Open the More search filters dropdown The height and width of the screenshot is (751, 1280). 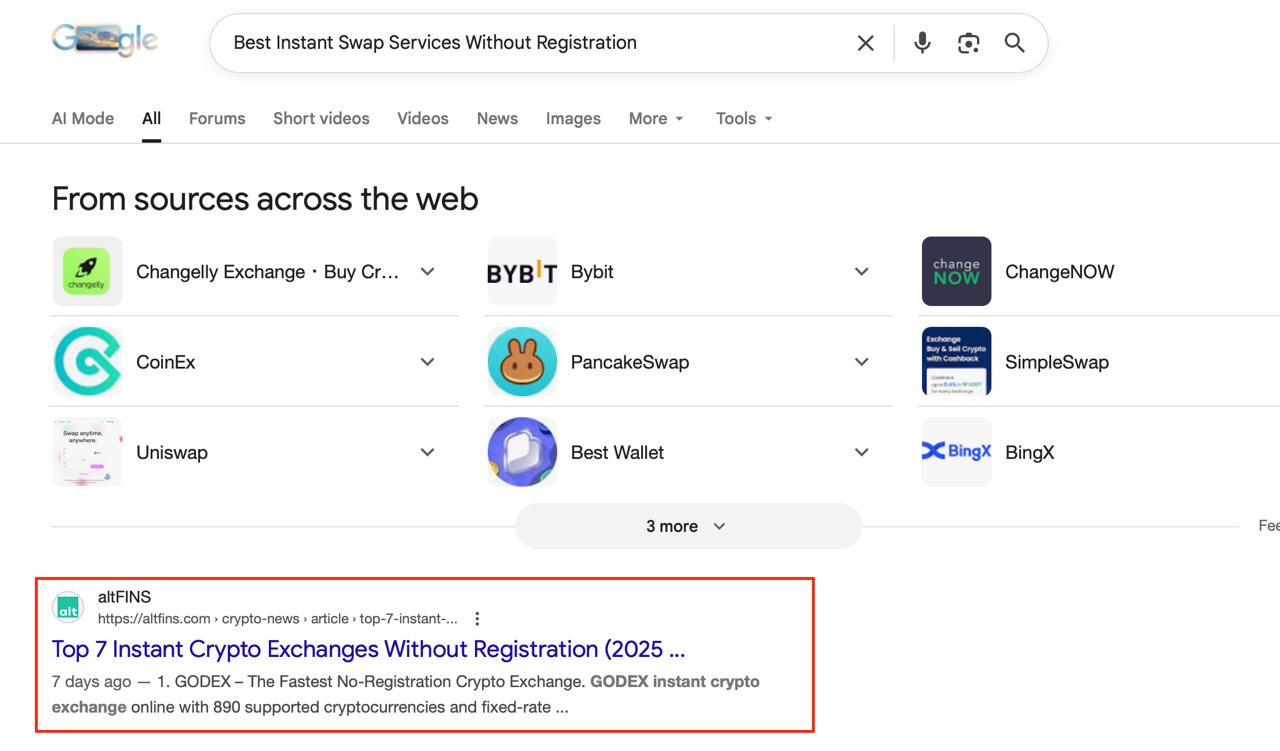point(656,118)
